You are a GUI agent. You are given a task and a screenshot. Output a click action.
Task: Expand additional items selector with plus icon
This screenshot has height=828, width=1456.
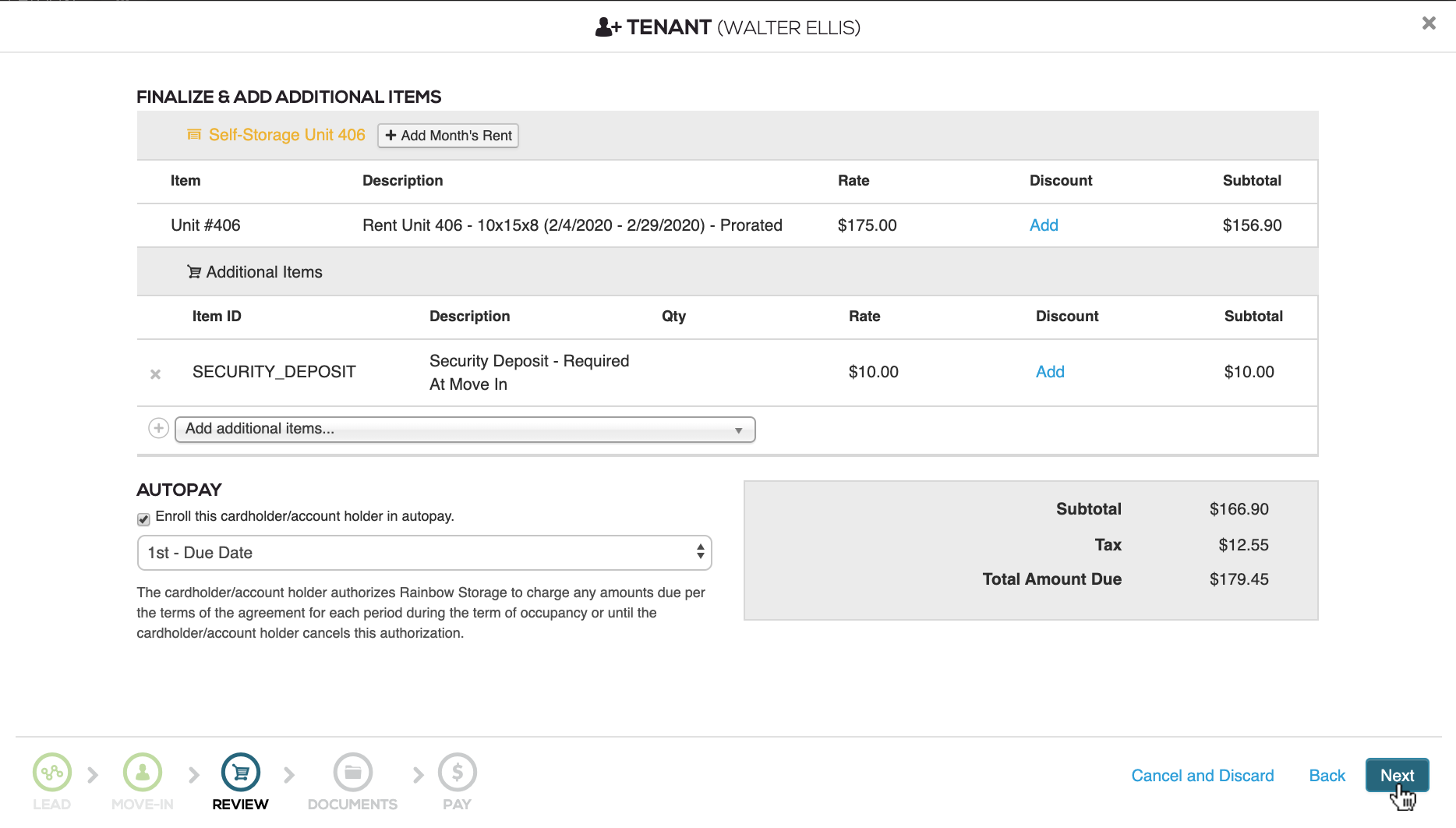[x=158, y=428]
